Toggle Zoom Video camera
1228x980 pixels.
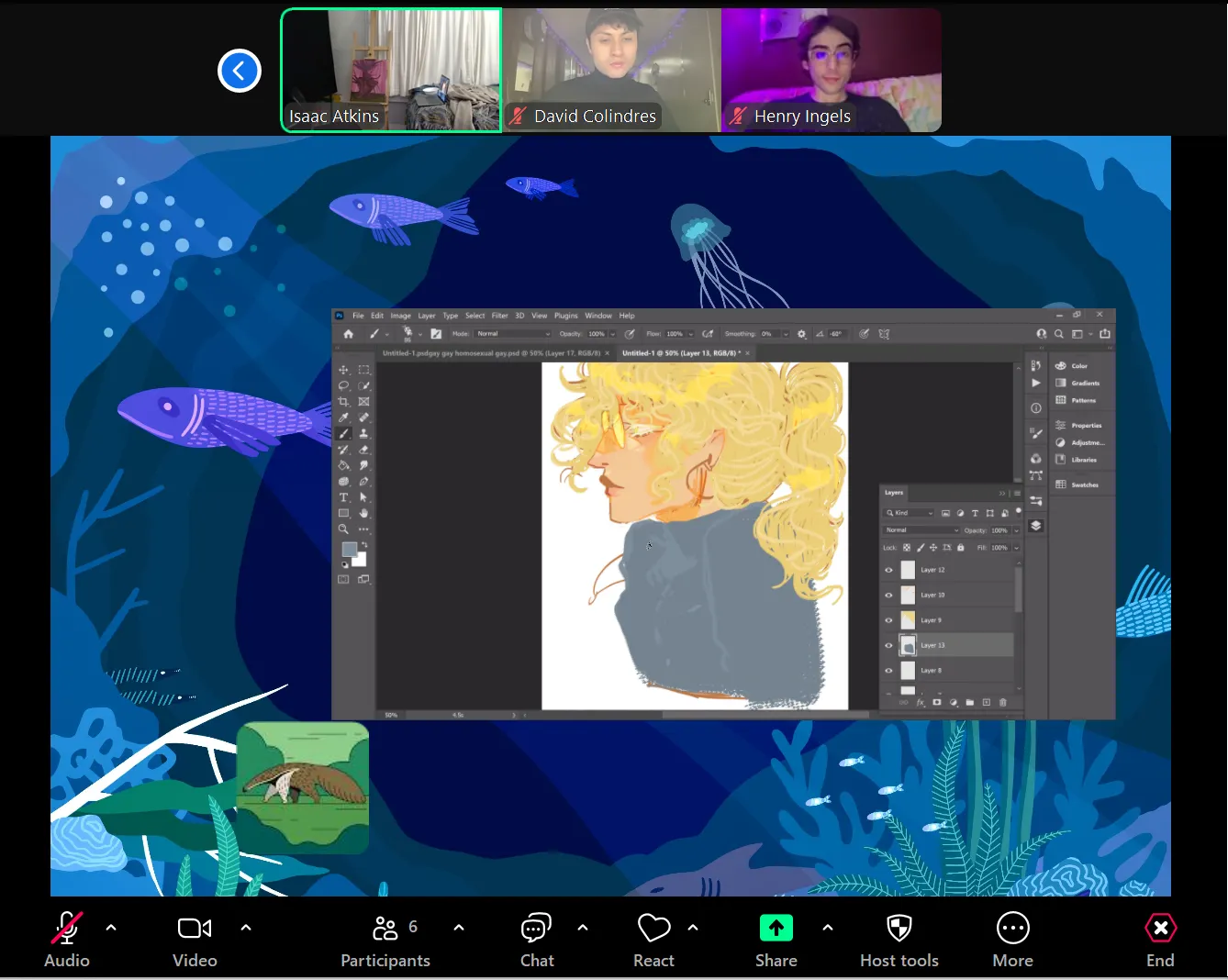pyautogui.click(x=195, y=941)
